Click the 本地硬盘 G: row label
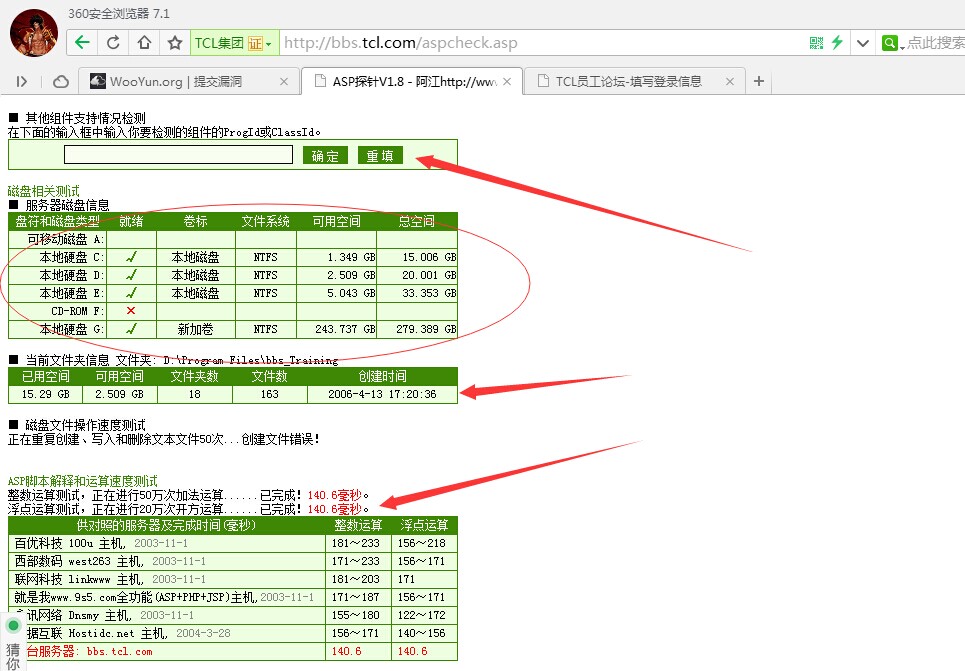Screen dimensions: 965x671 click(71, 329)
